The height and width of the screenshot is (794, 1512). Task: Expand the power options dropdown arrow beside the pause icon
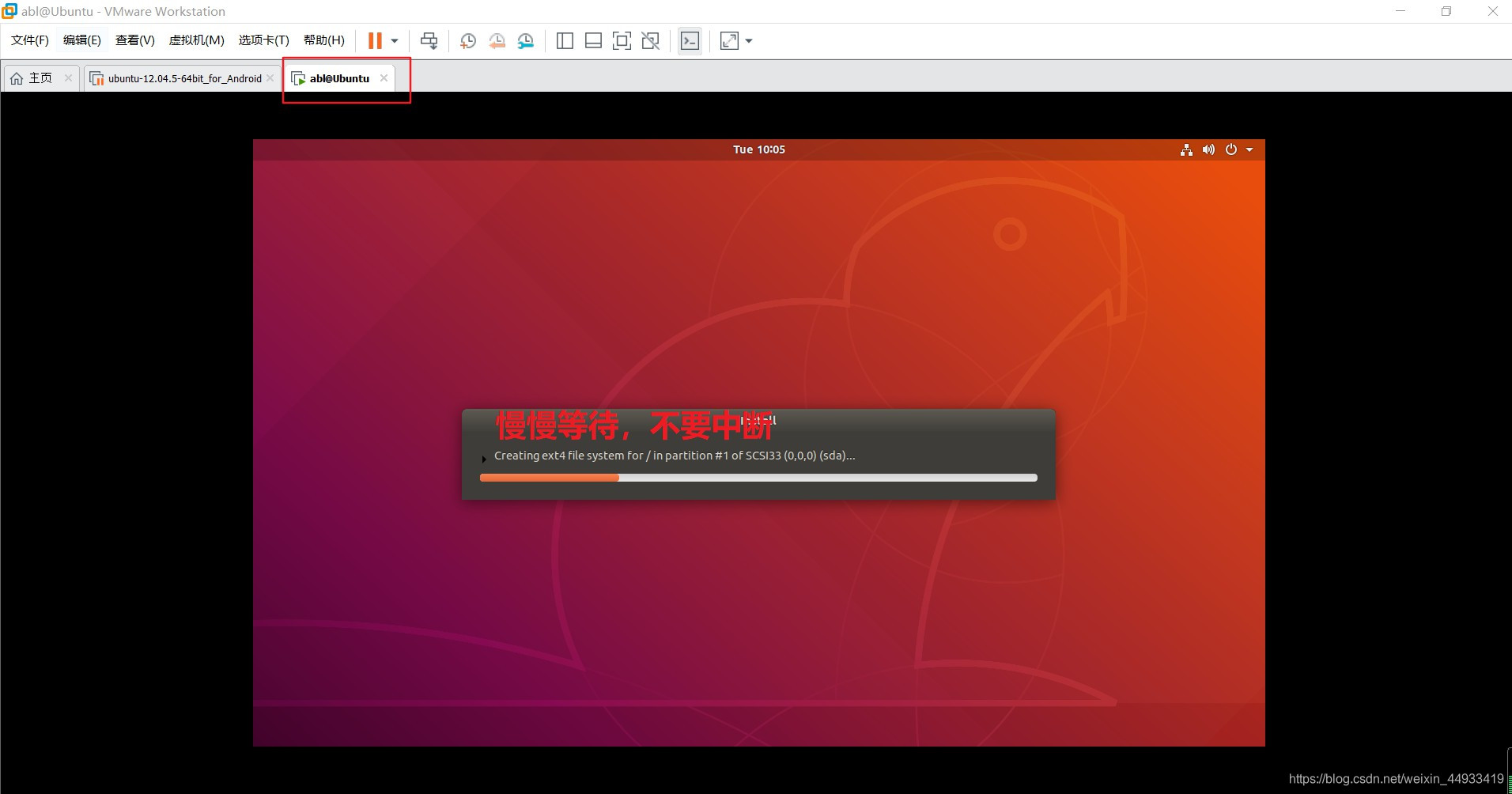tap(395, 41)
